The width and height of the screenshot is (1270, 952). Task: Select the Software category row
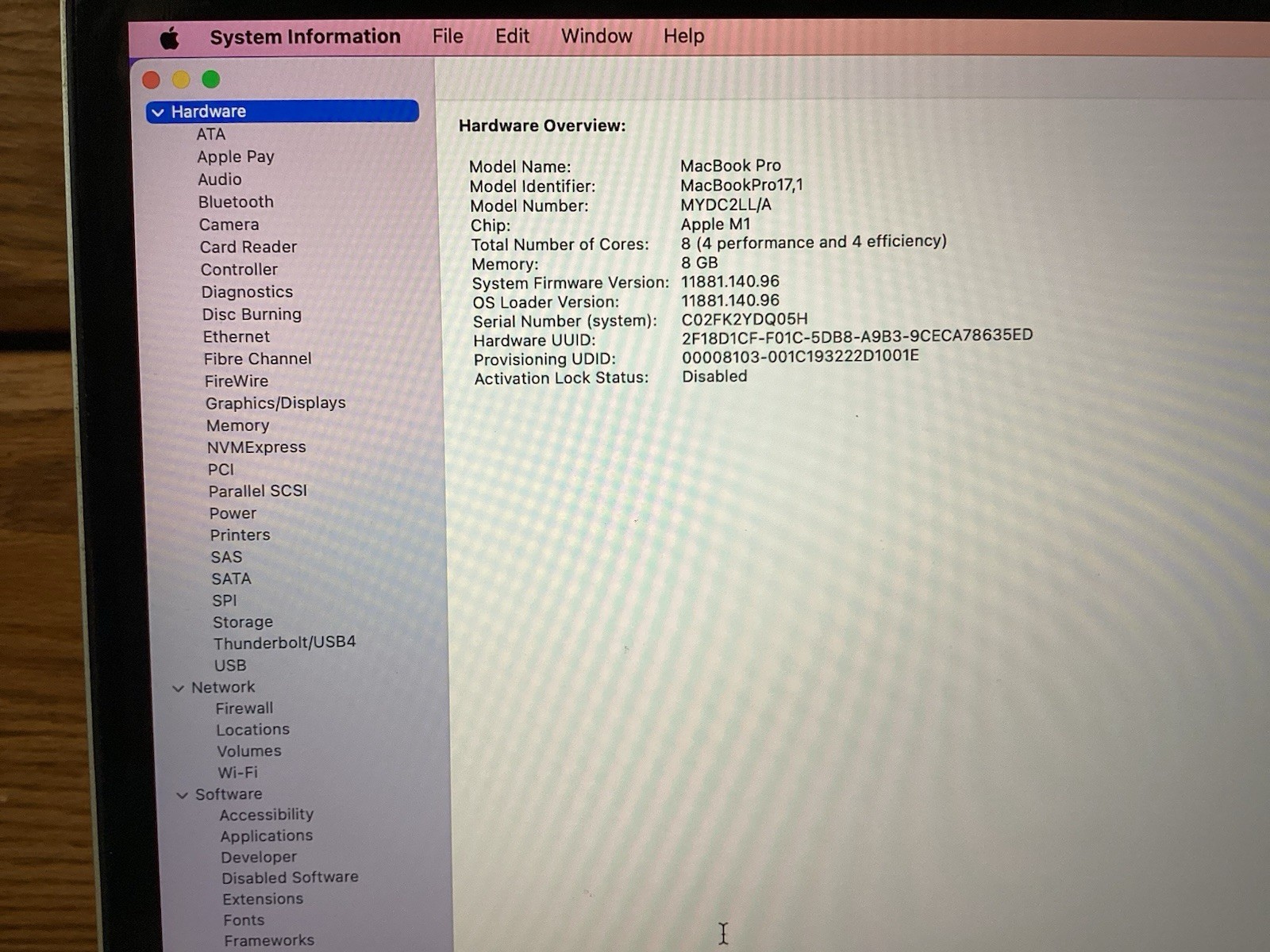pyautogui.click(x=229, y=794)
